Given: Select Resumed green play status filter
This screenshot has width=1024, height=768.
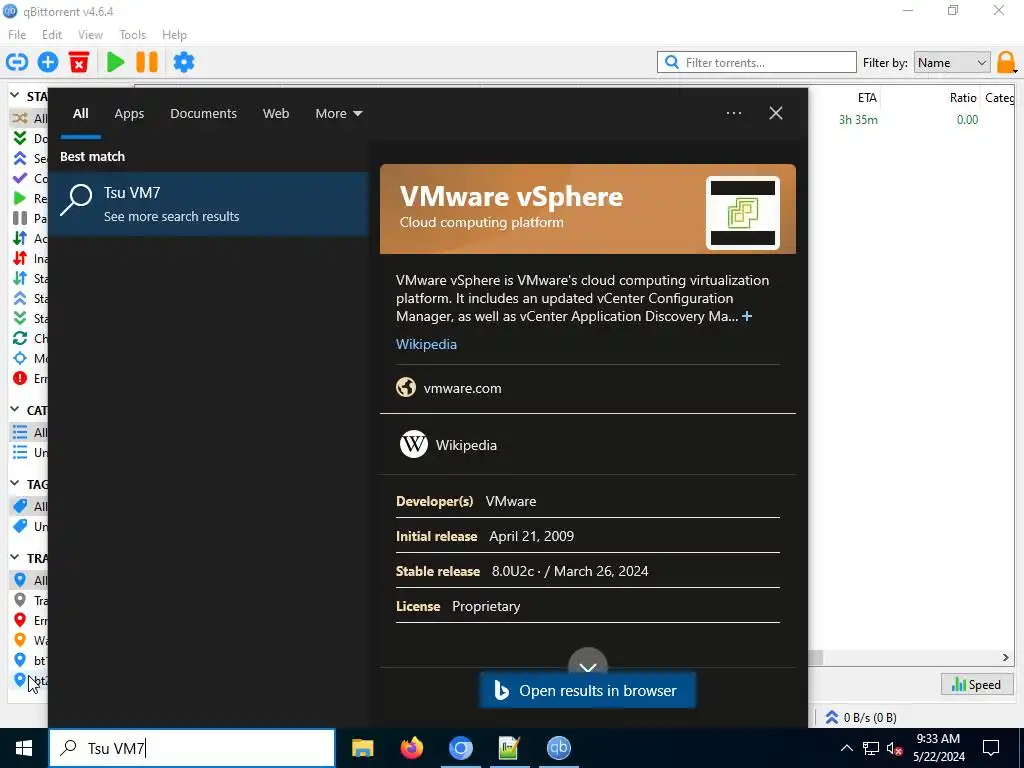Looking at the screenshot, I should pos(20,198).
